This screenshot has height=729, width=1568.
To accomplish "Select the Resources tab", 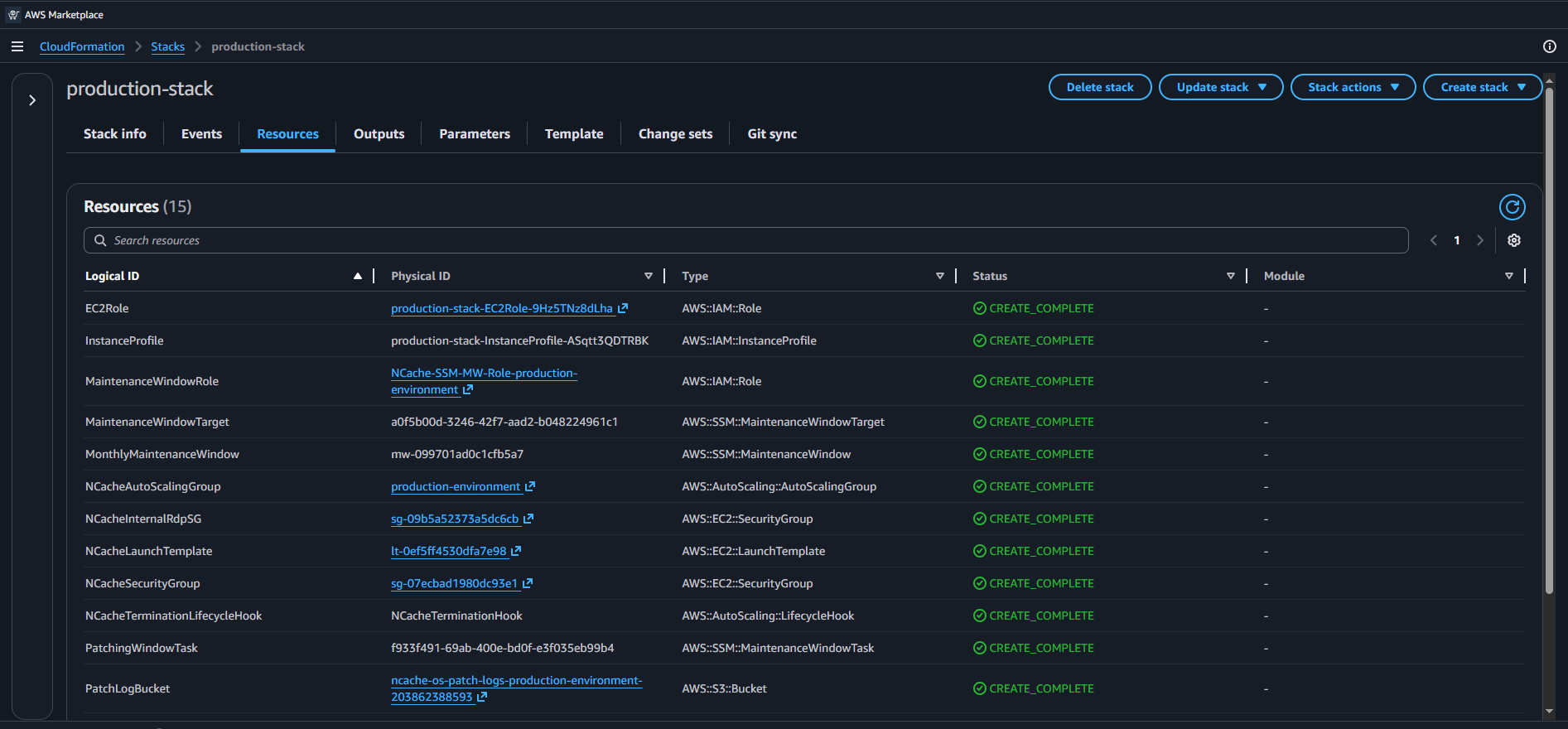I will click(x=287, y=133).
